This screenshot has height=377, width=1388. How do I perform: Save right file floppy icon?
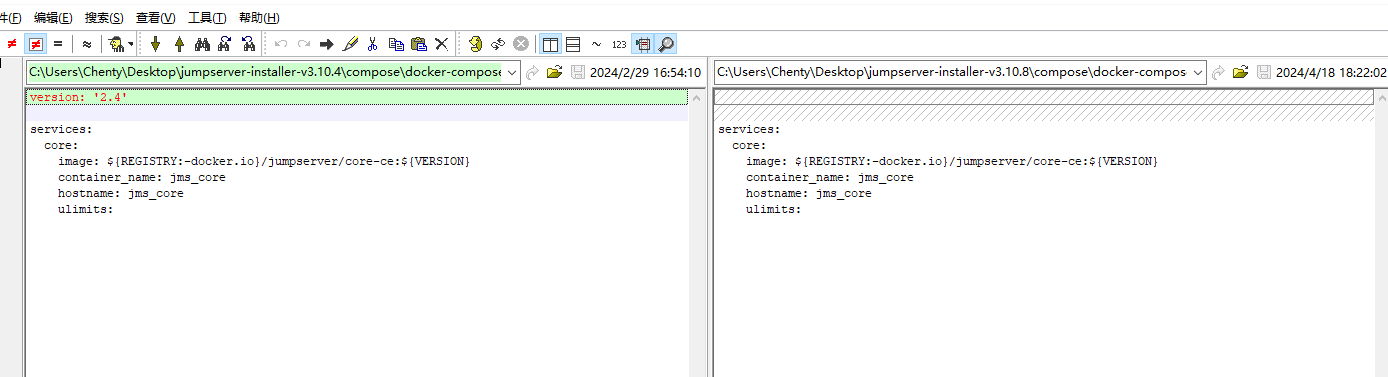1264,72
